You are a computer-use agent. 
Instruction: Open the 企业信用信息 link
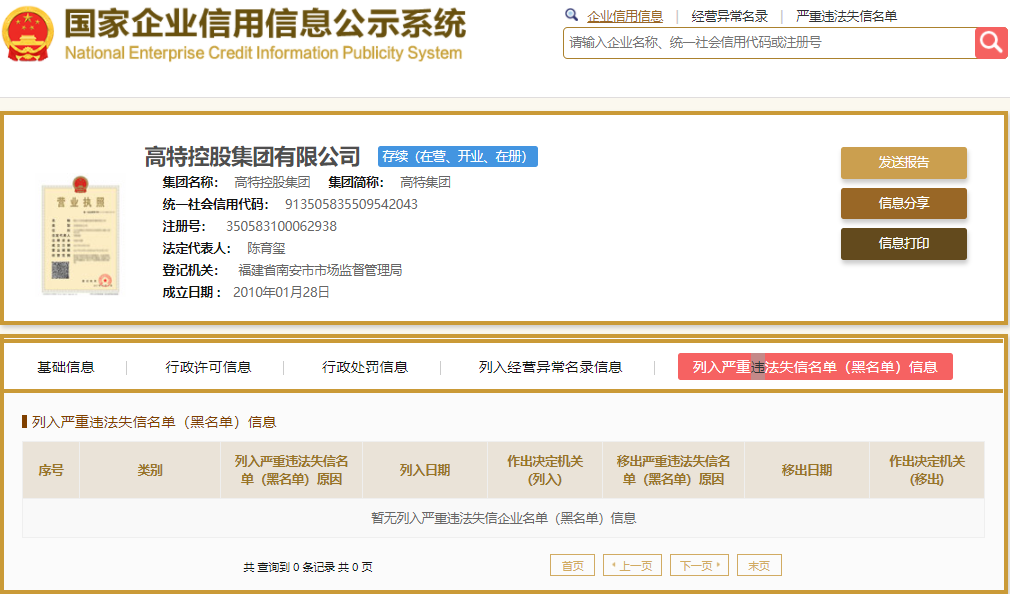tap(625, 16)
